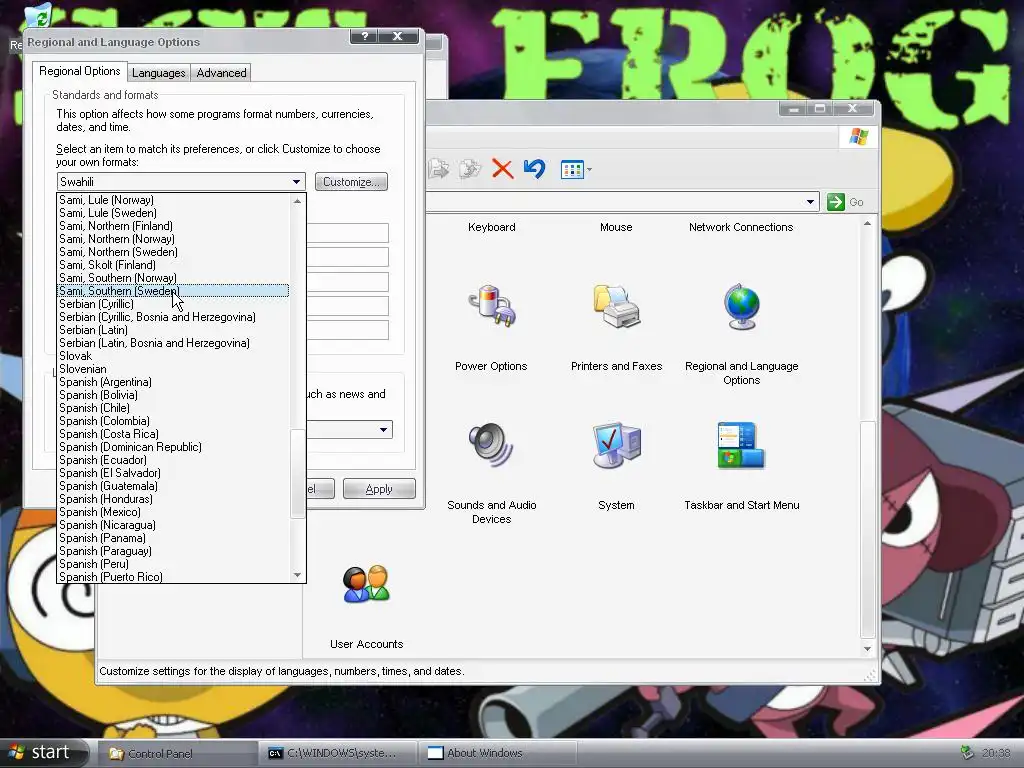Open the location dropdown behind the list

(x=383, y=430)
